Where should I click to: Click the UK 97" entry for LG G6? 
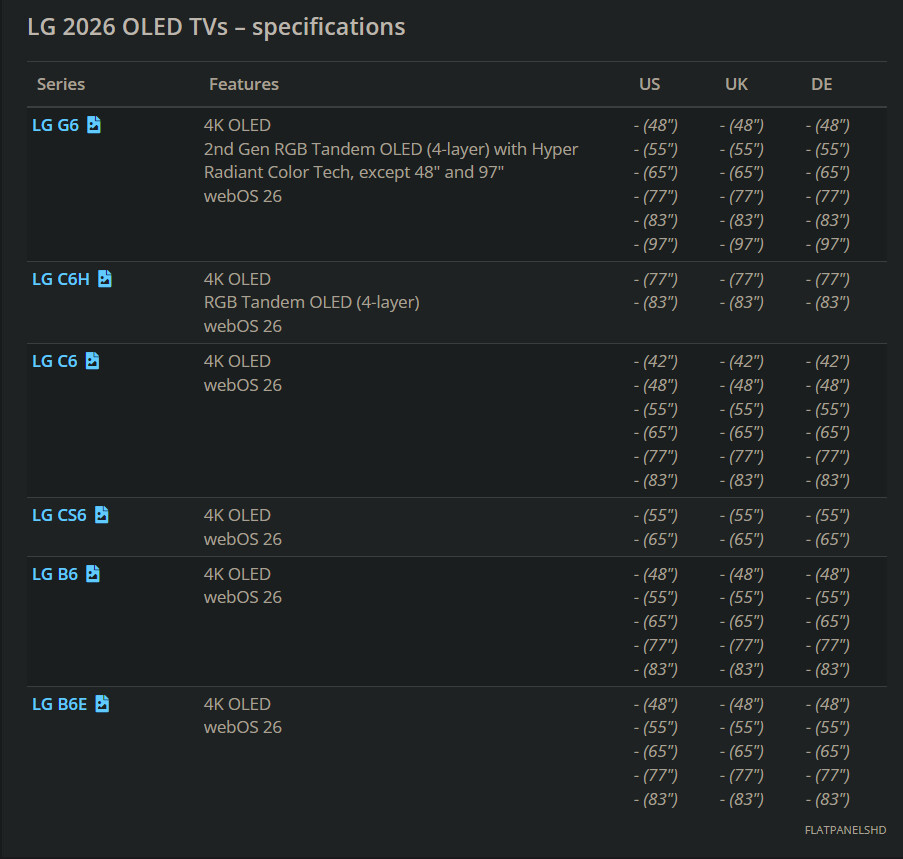742,245
